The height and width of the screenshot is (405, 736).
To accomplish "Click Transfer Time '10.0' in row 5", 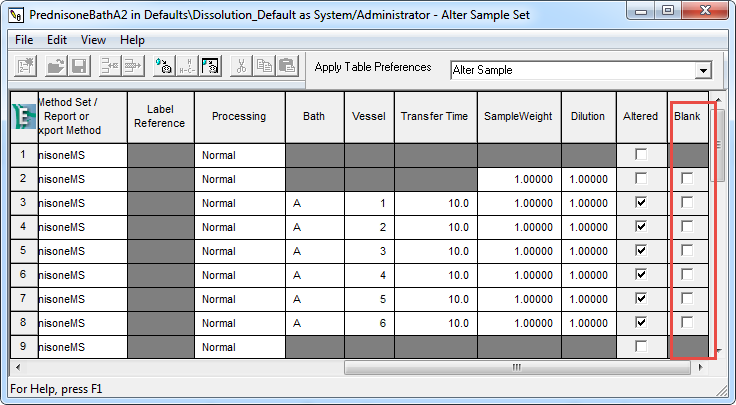I will point(436,251).
